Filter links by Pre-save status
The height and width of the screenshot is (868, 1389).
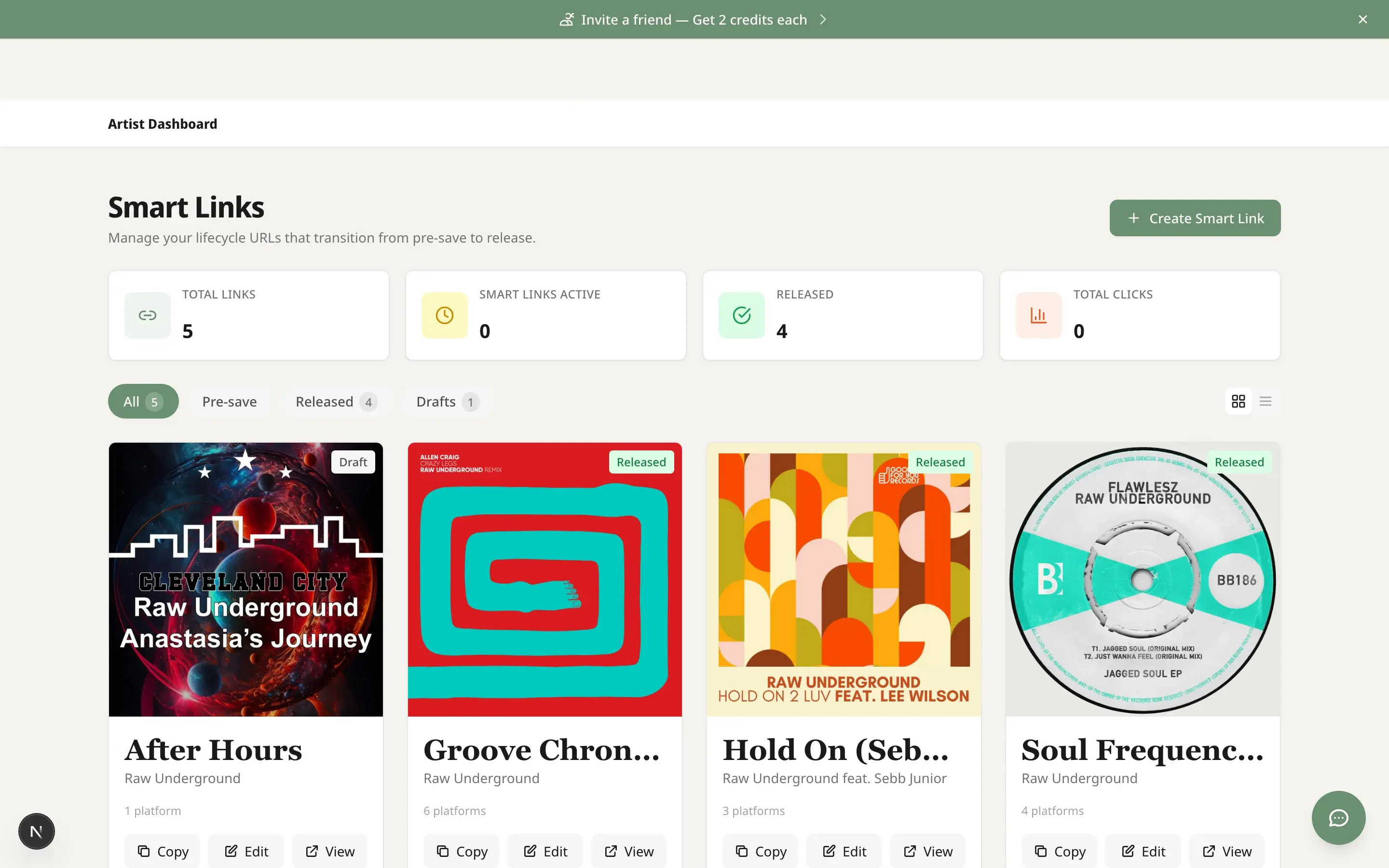click(x=229, y=401)
